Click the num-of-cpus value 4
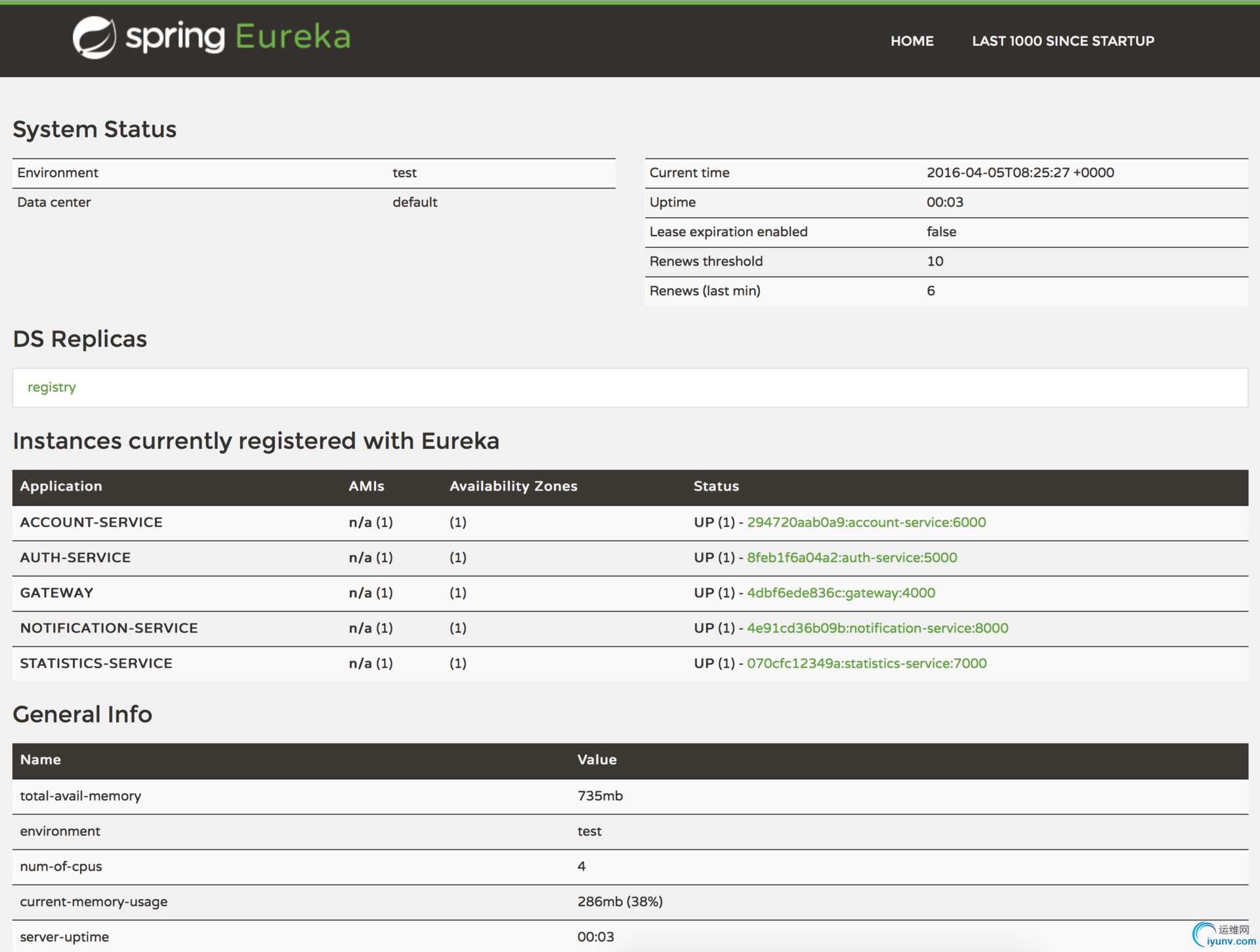1260x952 pixels. click(x=581, y=866)
